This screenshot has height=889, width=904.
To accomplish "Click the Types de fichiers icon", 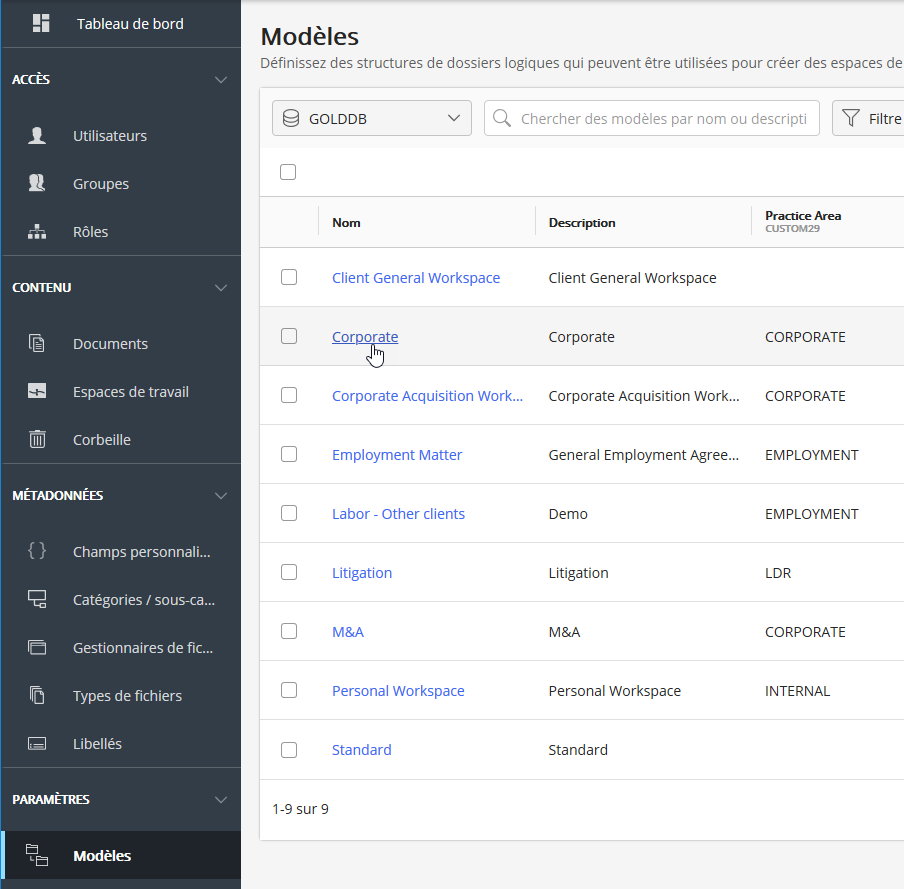I will [37, 696].
